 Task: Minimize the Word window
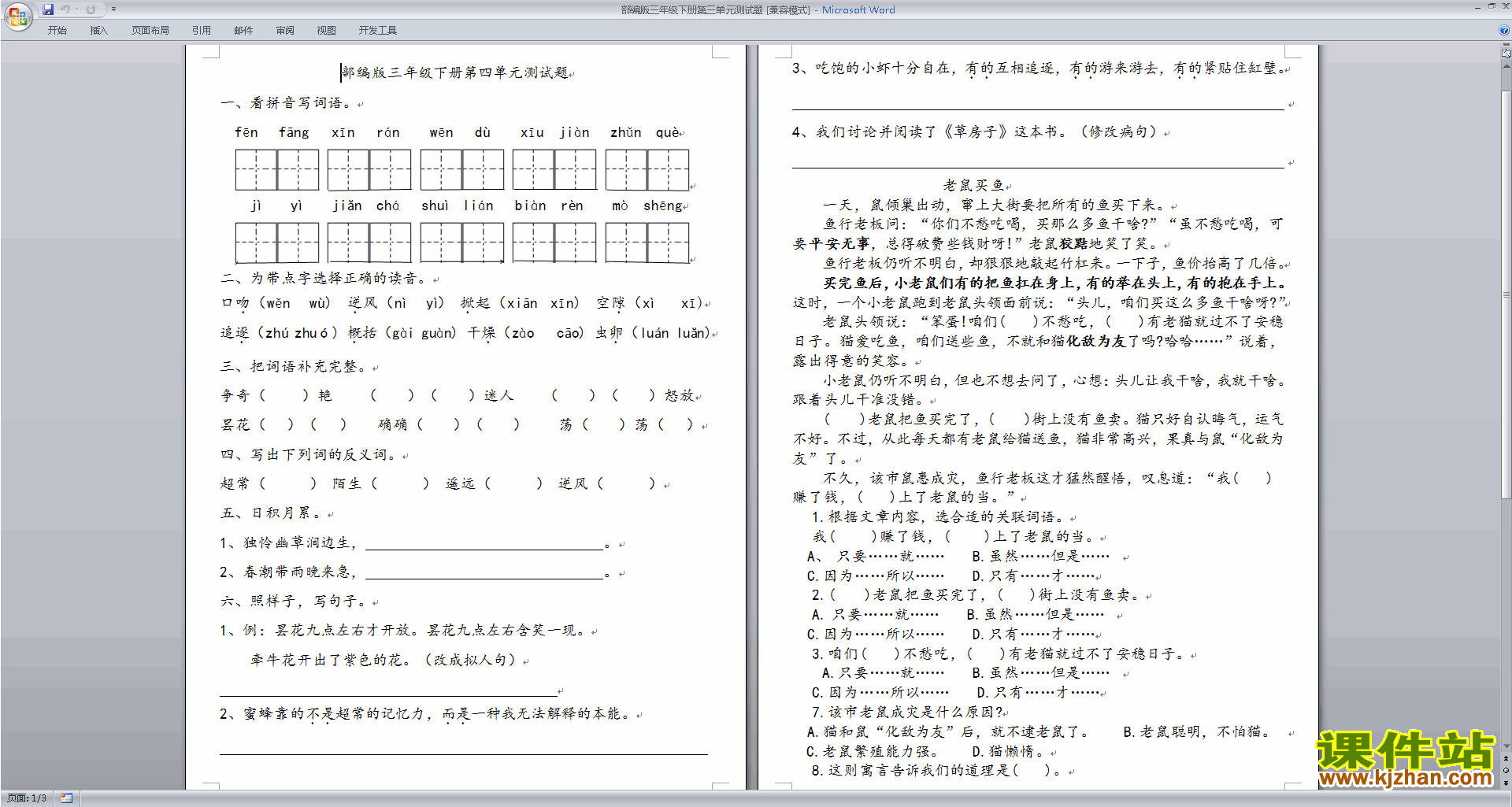(x=1477, y=7)
